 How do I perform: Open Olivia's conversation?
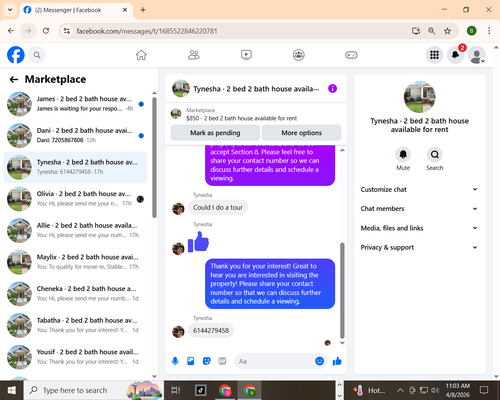[x=75, y=199]
